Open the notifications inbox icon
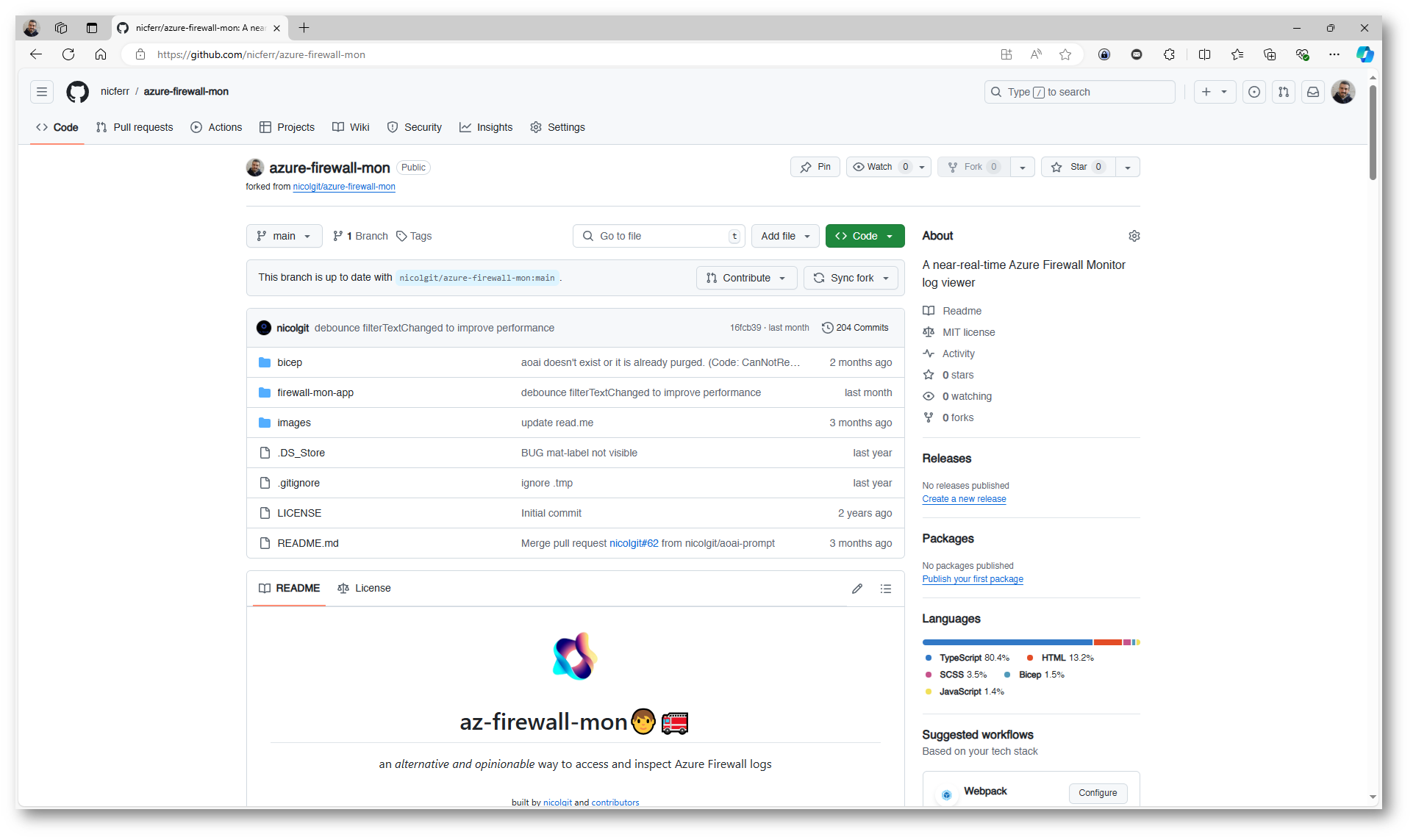Image resolution: width=1413 pixels, height=840 pixels. [1312, 92]
